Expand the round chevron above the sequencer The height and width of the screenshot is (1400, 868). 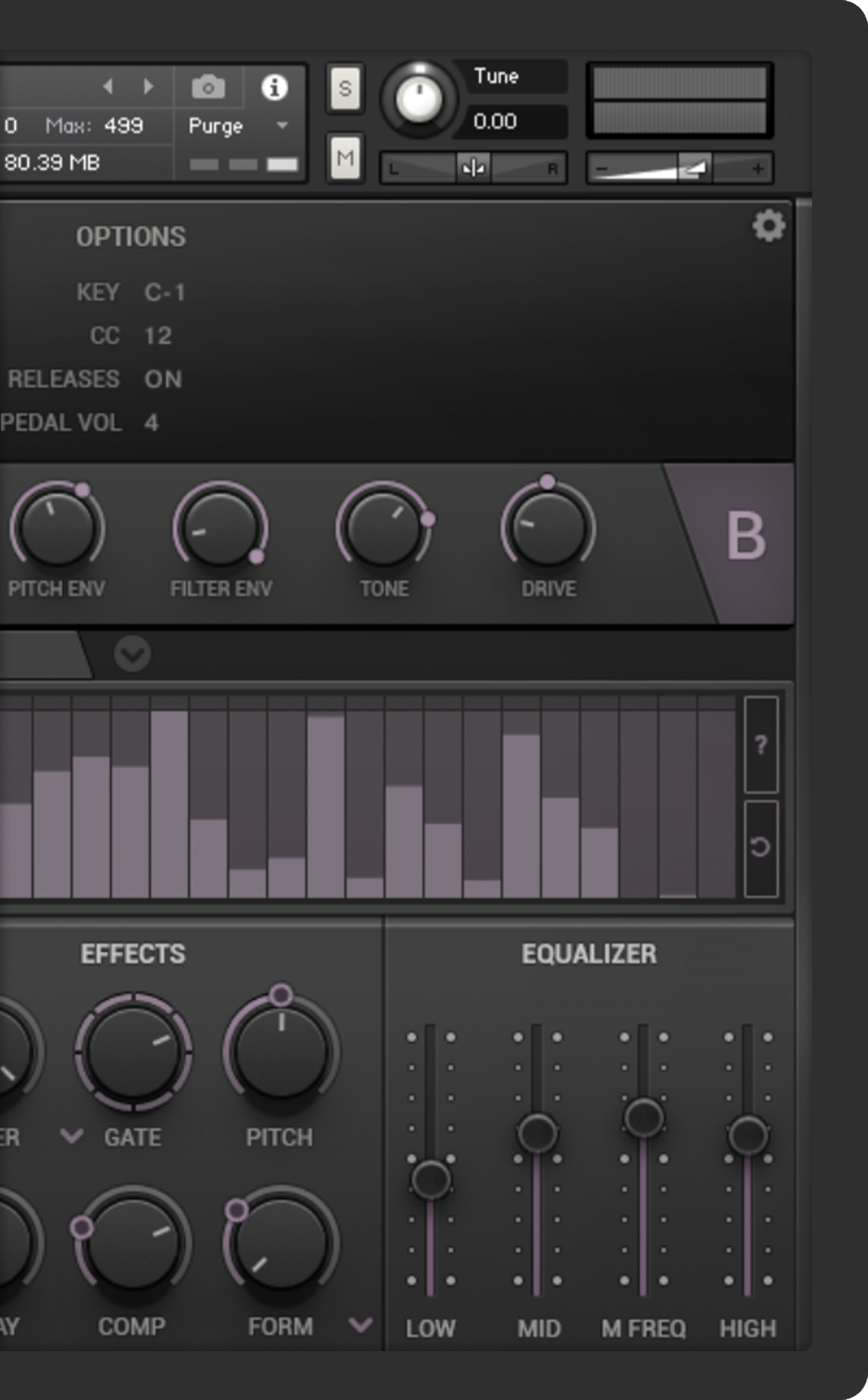point(132,654)
